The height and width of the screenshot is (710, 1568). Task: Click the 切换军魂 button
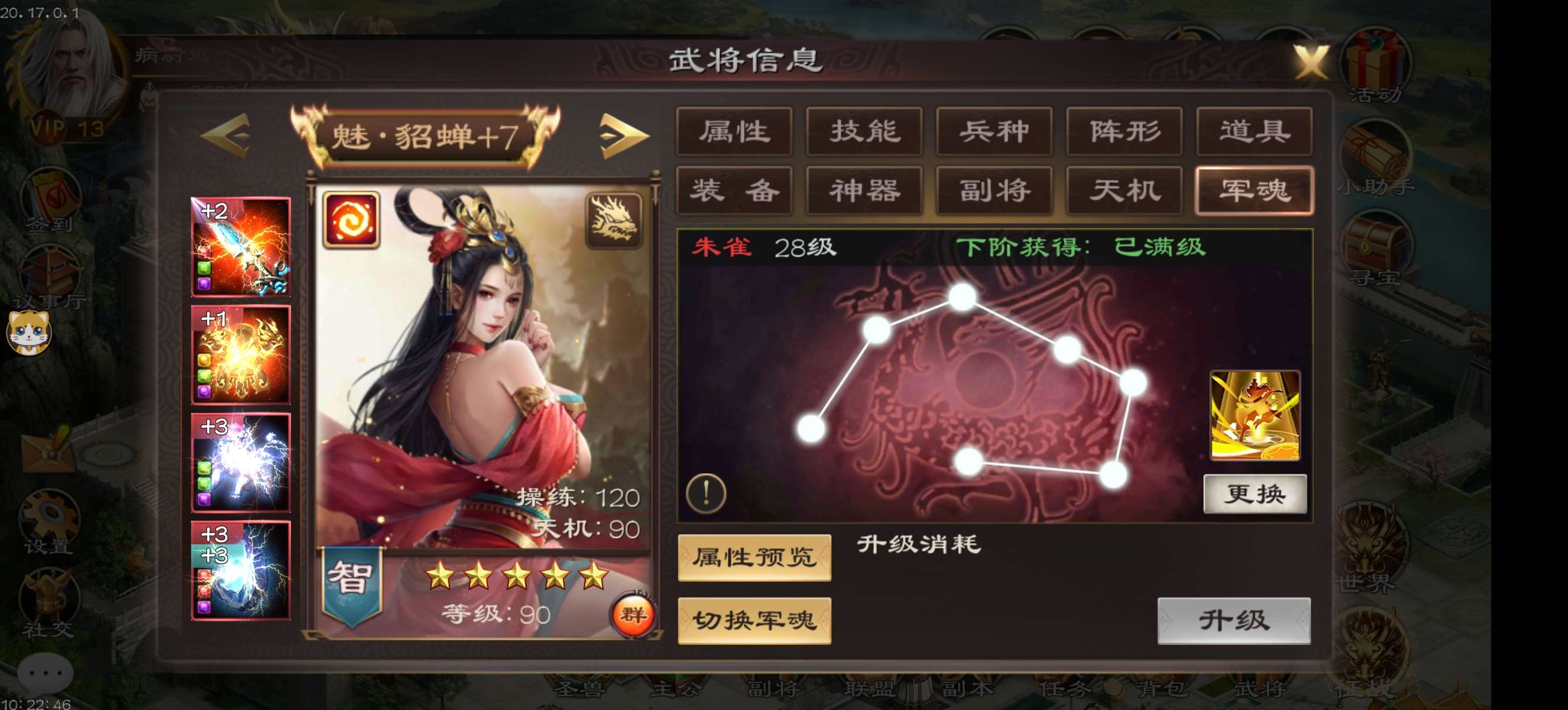754,621
